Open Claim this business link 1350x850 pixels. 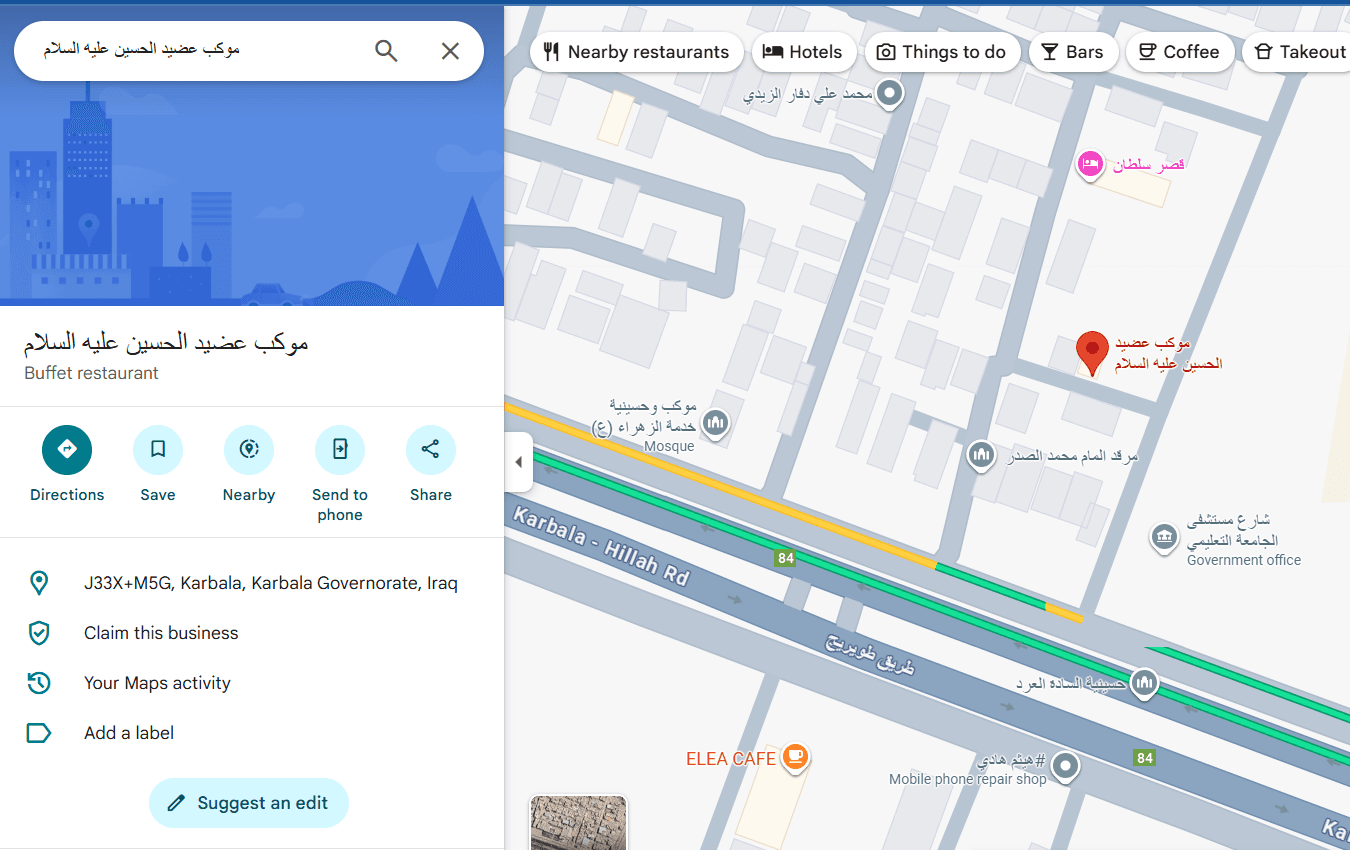[161, 633]
